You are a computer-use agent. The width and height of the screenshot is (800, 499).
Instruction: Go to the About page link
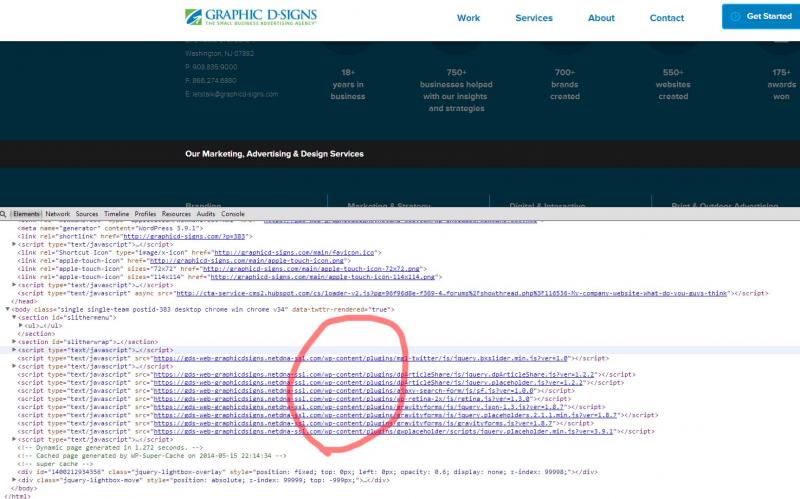[601, 18]
